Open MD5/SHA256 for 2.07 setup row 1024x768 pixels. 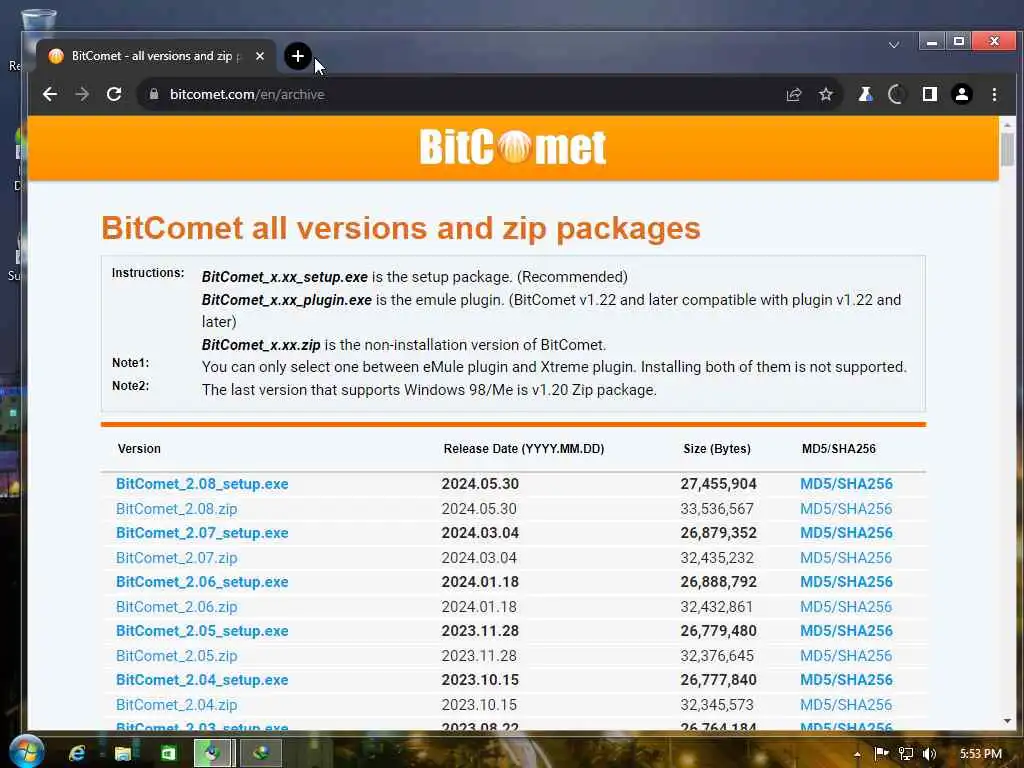pyautogui.click(x=846, y=533)
